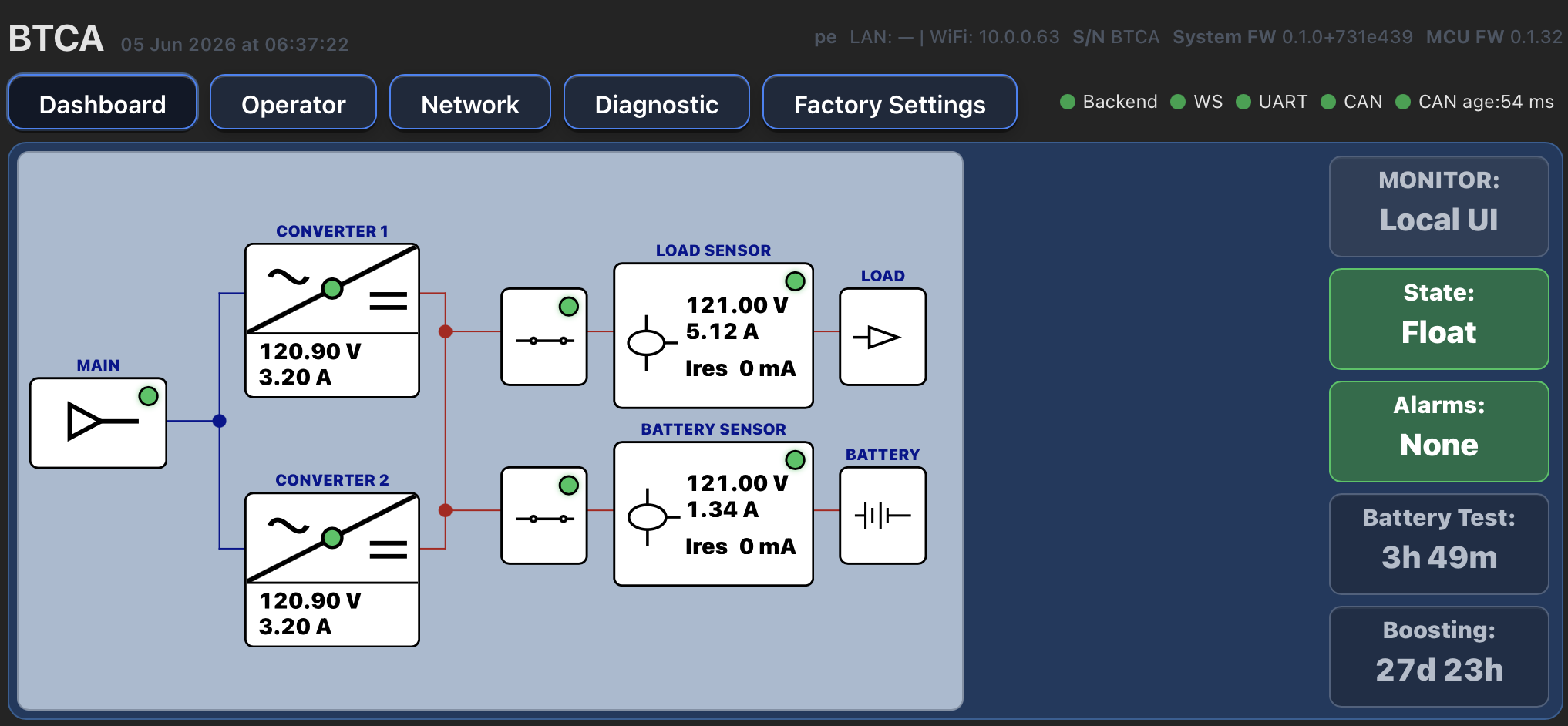Click the Boosting 27d 23h card
Image resolution: width=1568 pixels, height=726 pixels.
tap(1438, 657)
